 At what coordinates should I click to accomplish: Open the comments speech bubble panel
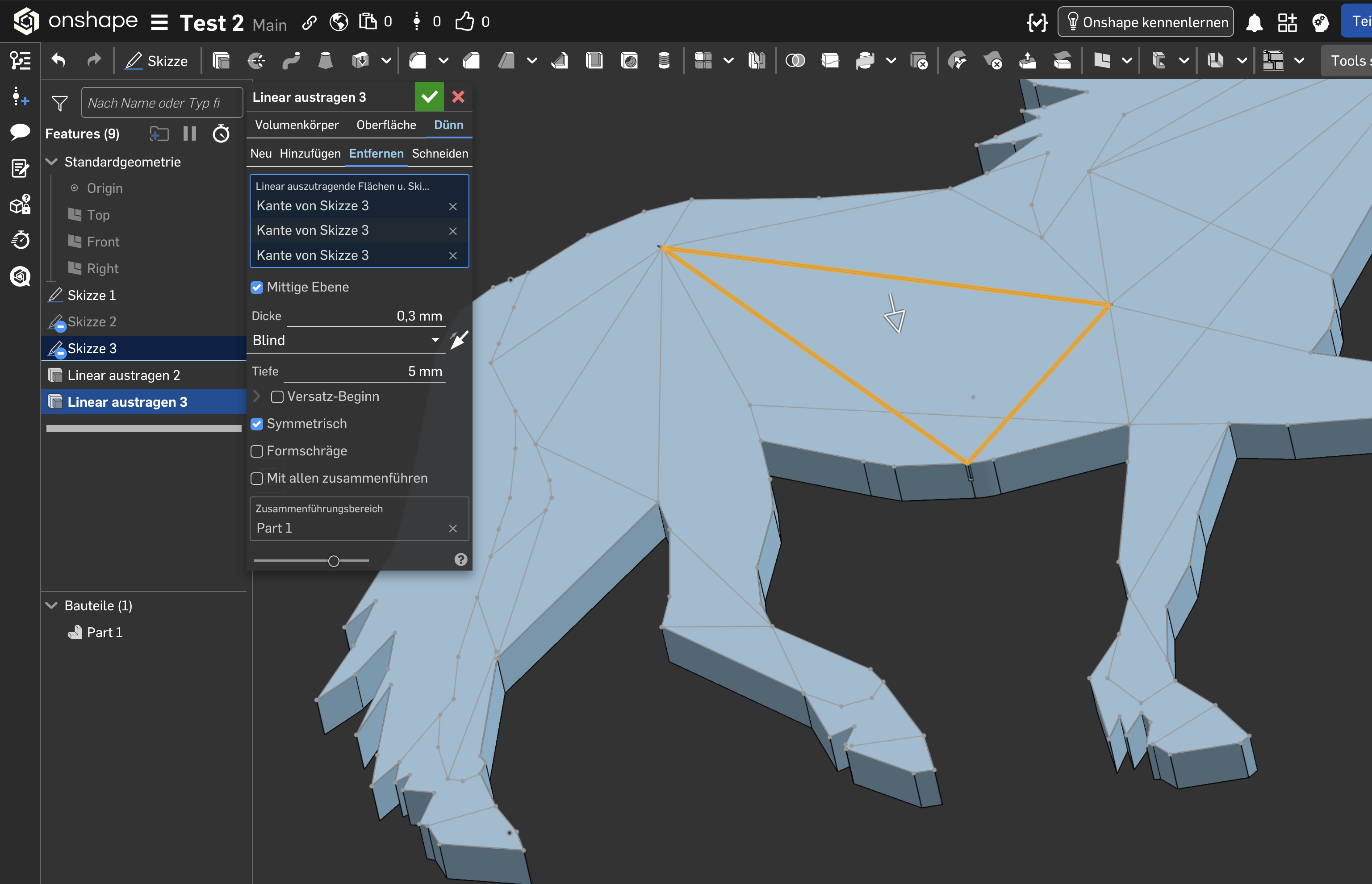point(20,132)
